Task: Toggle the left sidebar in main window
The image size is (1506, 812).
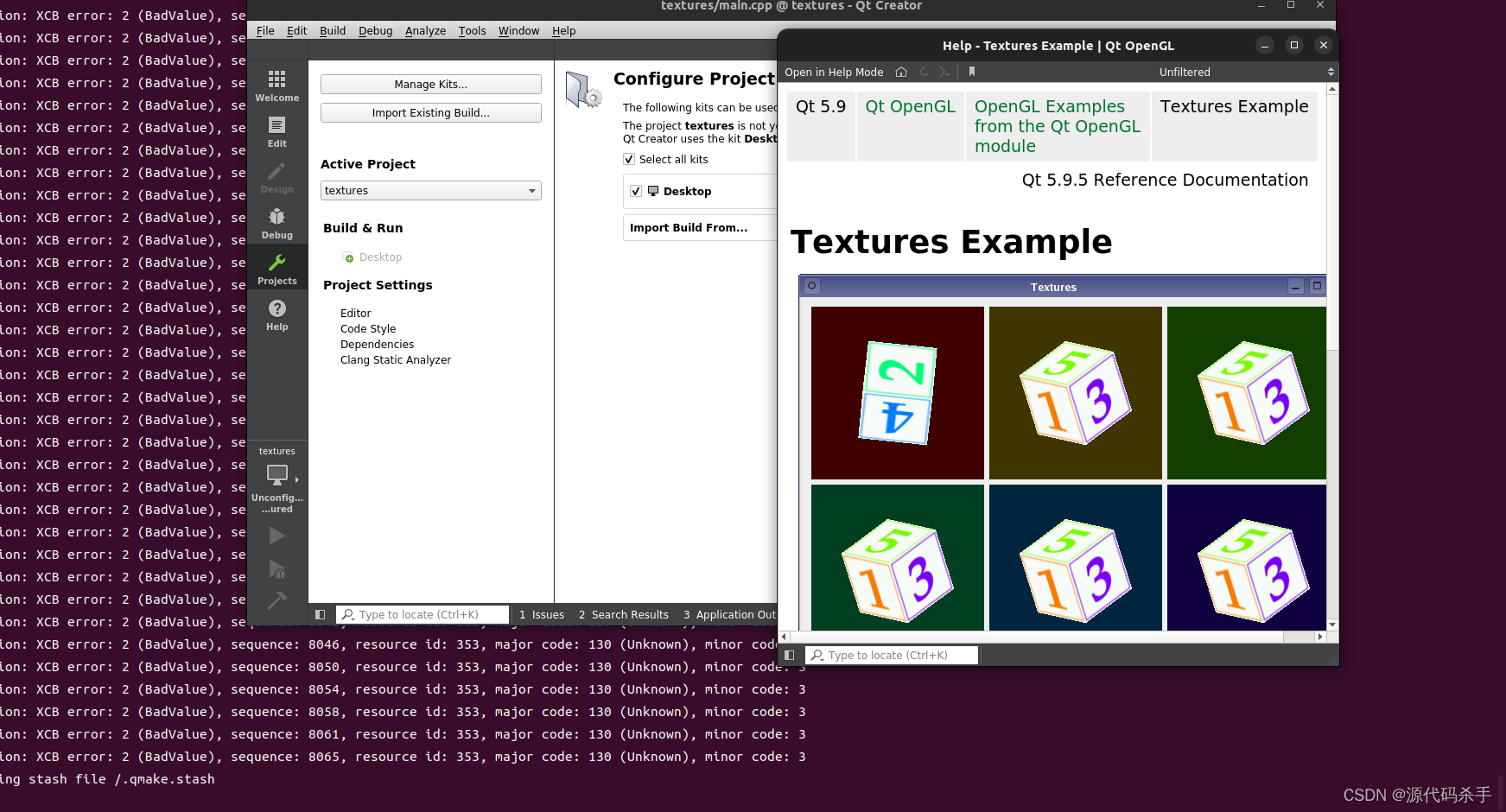Action: click(320, 614)
